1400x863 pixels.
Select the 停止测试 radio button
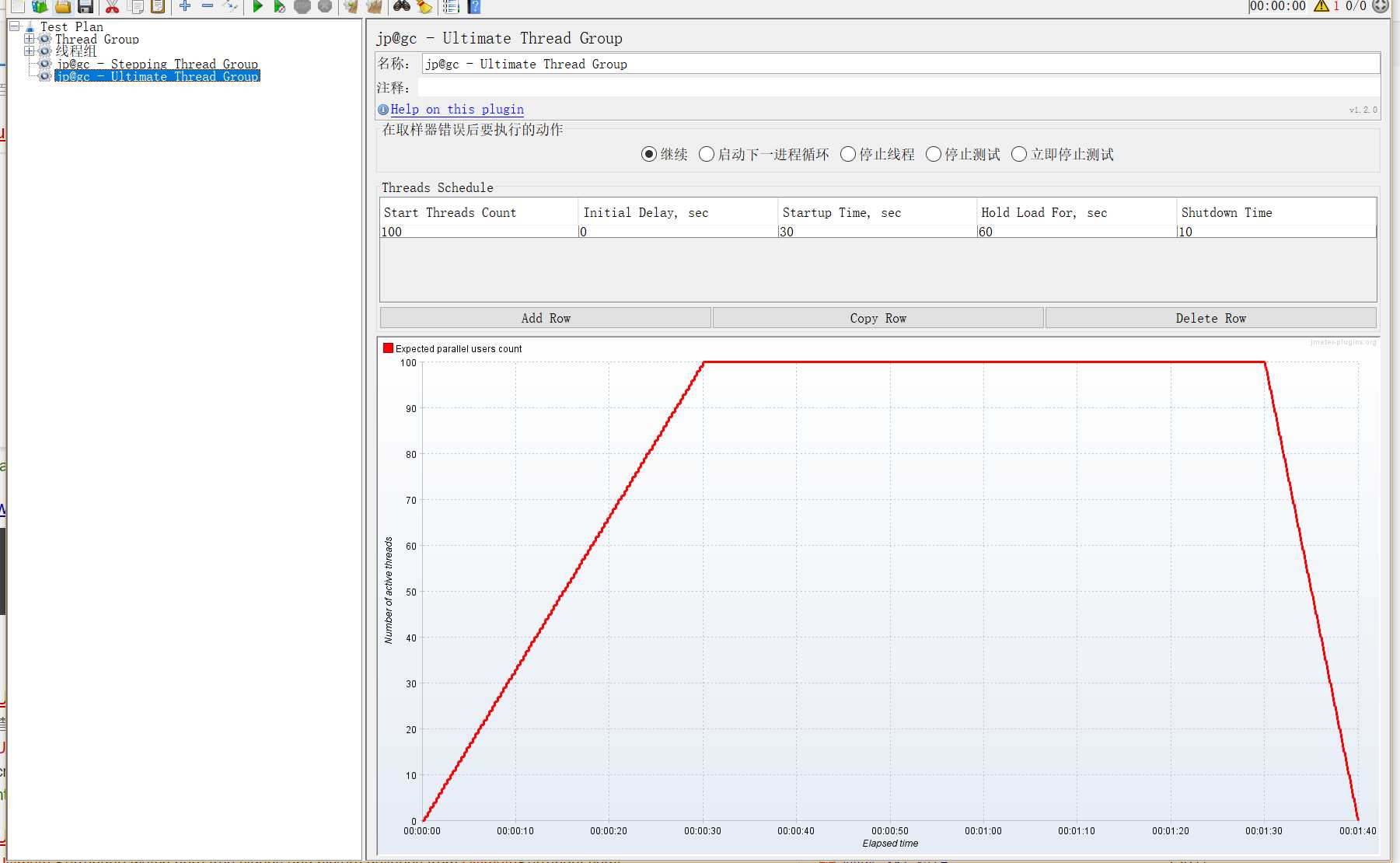[934, 154]
